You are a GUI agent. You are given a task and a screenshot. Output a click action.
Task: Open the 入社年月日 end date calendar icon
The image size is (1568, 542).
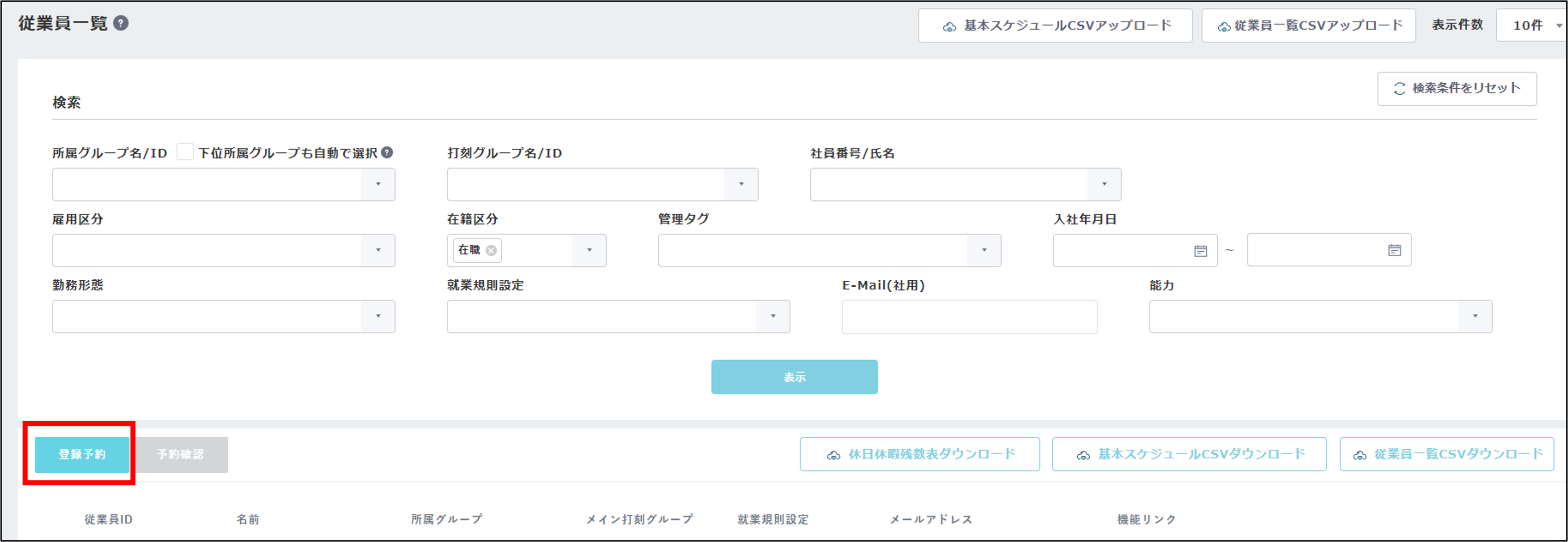(x=1394, y=250)
